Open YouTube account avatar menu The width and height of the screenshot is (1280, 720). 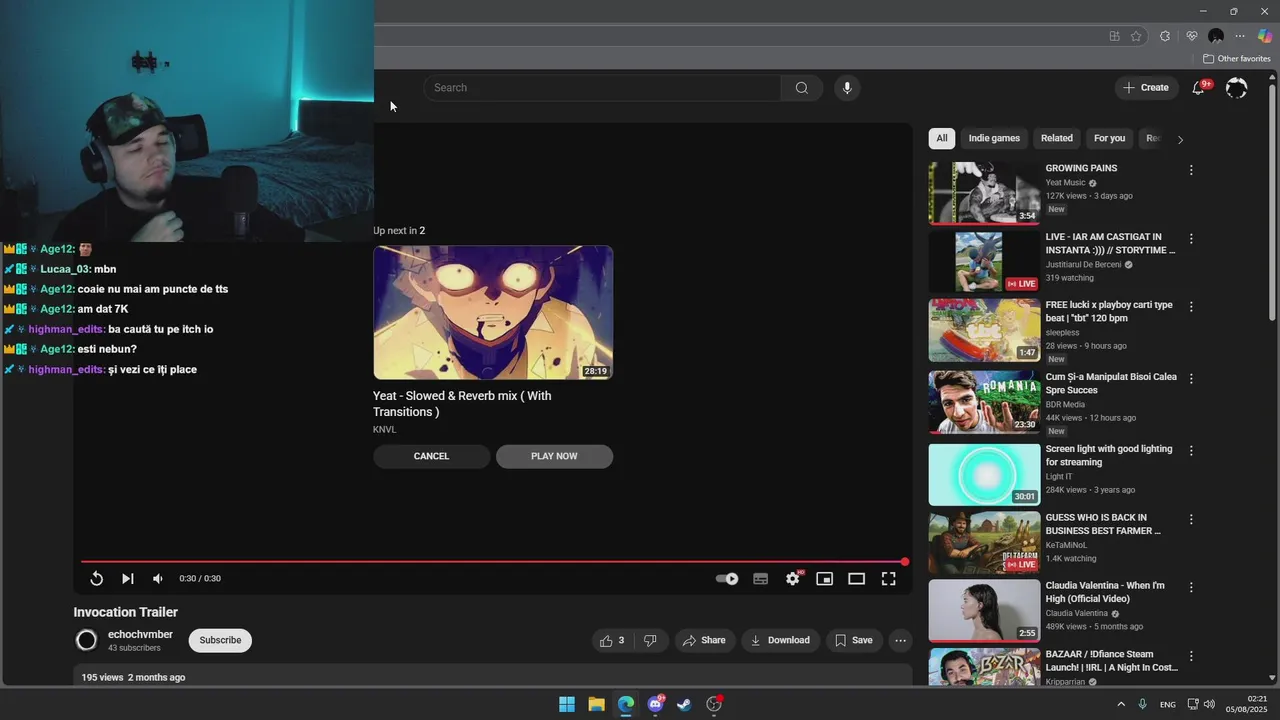1236,88
